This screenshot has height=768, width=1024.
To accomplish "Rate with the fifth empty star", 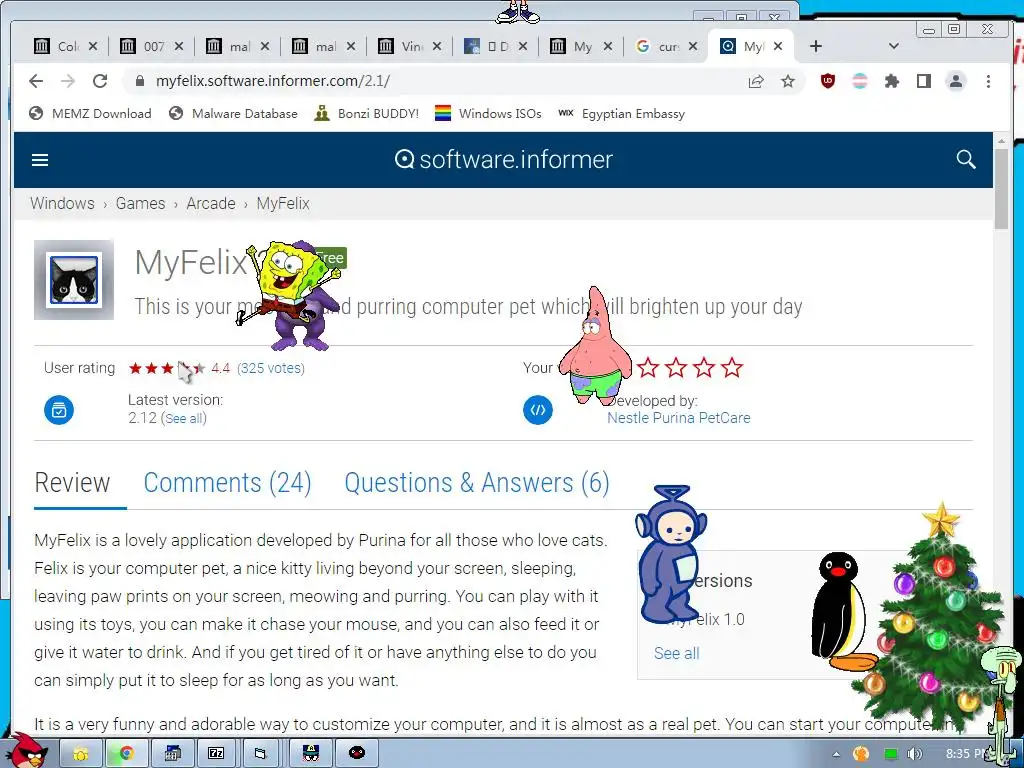I will [732, 368].
